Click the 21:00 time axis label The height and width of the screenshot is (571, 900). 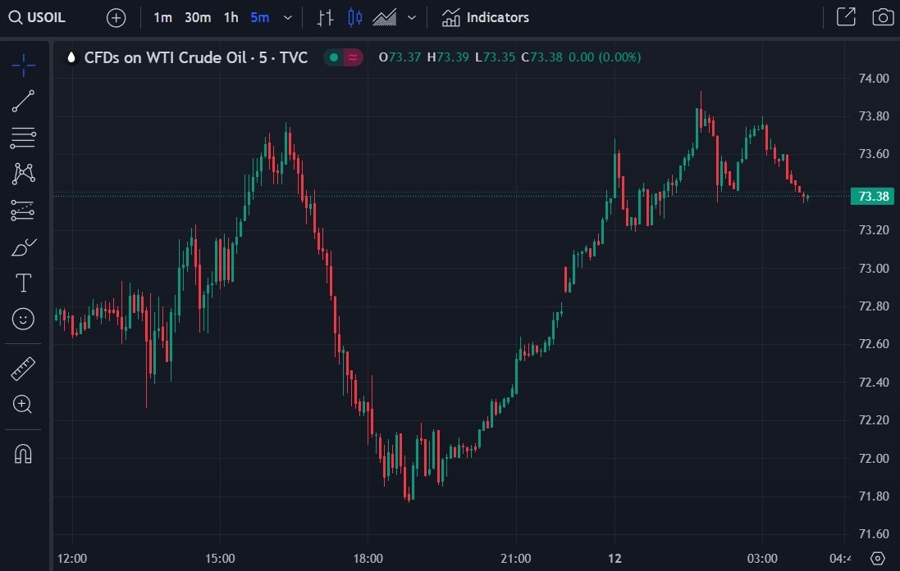(x=515, y=558)
